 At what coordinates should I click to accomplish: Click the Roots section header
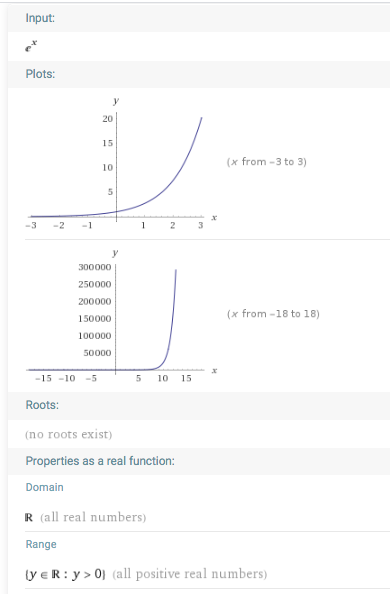click(x=42, y=405)
